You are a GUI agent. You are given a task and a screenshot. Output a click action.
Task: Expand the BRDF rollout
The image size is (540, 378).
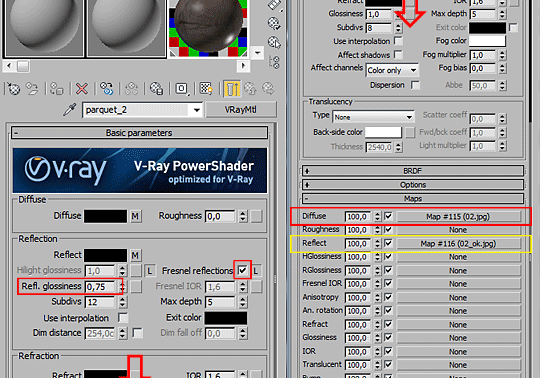coord(413,171)
